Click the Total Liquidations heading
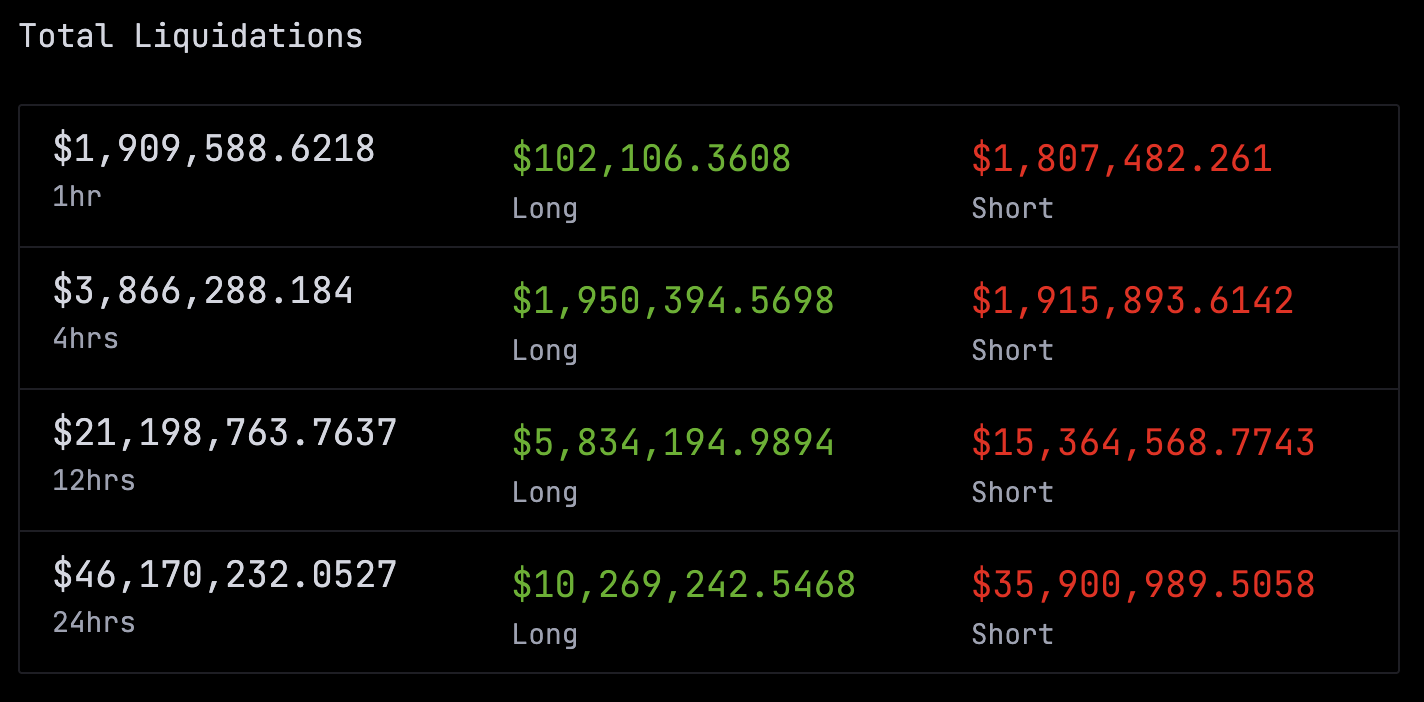 (191, 36)
